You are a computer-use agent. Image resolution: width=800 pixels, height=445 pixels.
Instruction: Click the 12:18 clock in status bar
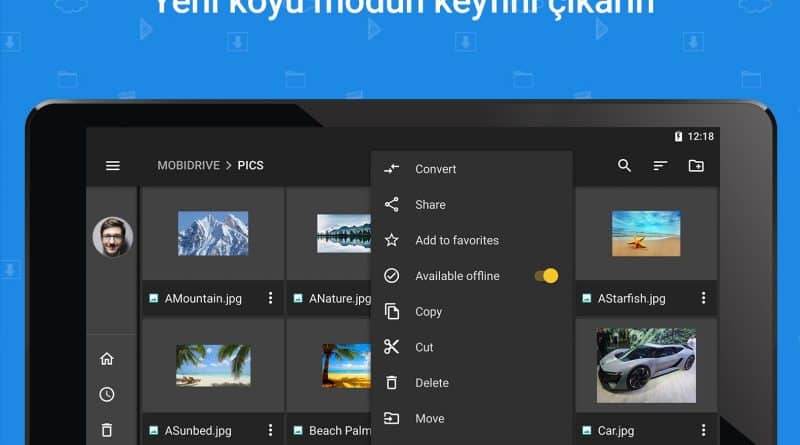coord(701,136)
